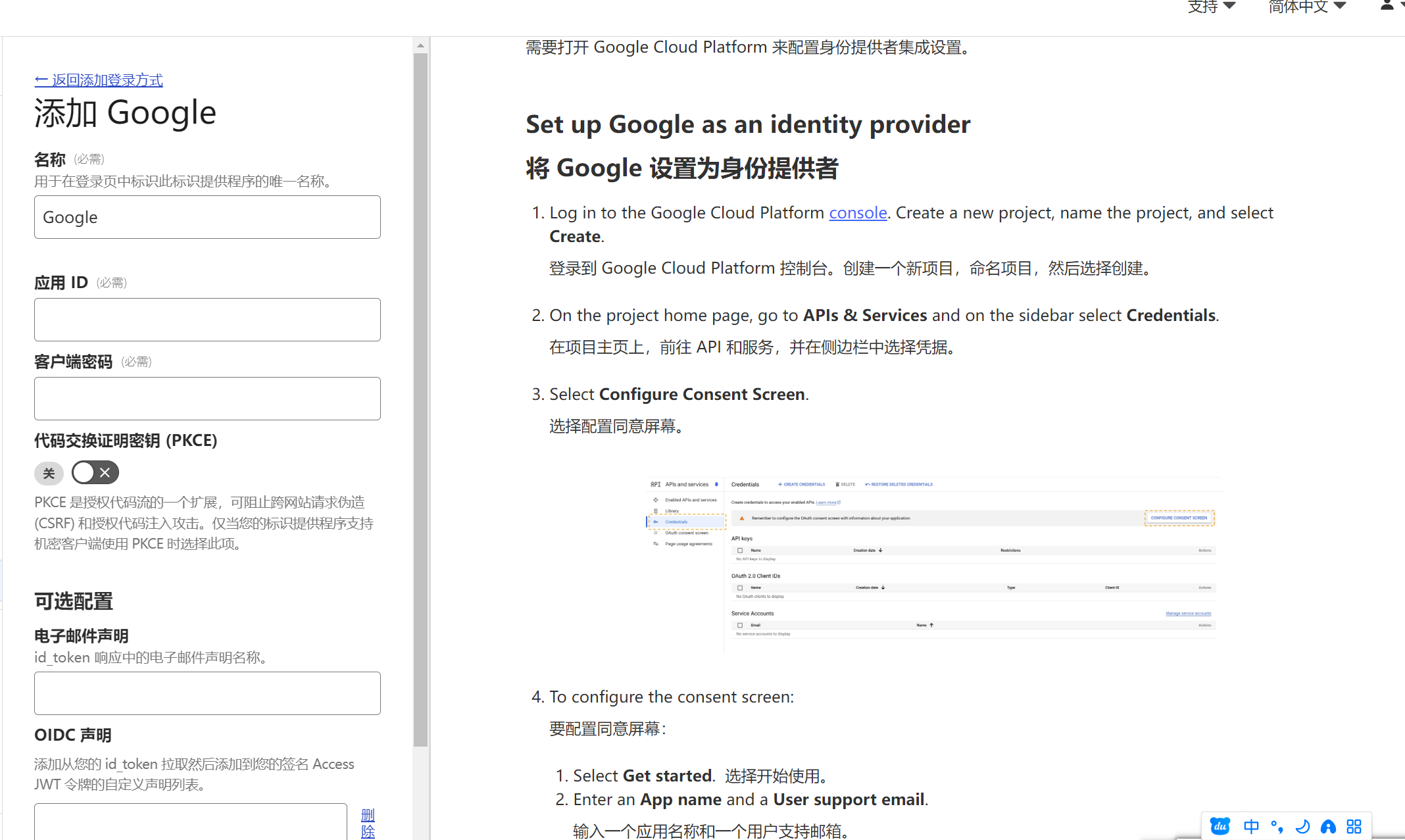
Task: Click the 删除 link beside OIDC field
Action: pos(368,823)
